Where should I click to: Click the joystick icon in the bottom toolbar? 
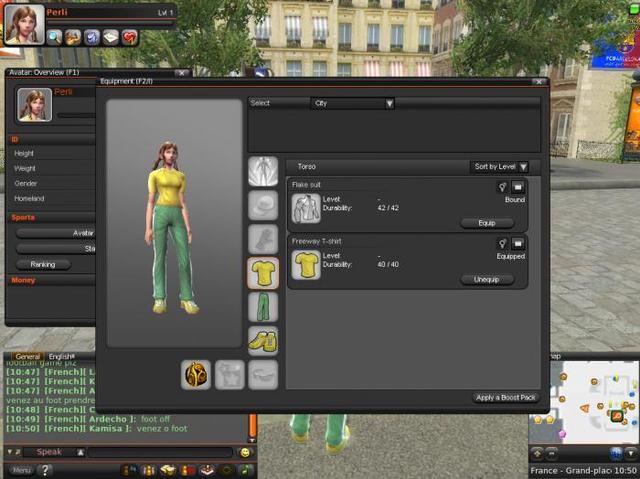207,470
